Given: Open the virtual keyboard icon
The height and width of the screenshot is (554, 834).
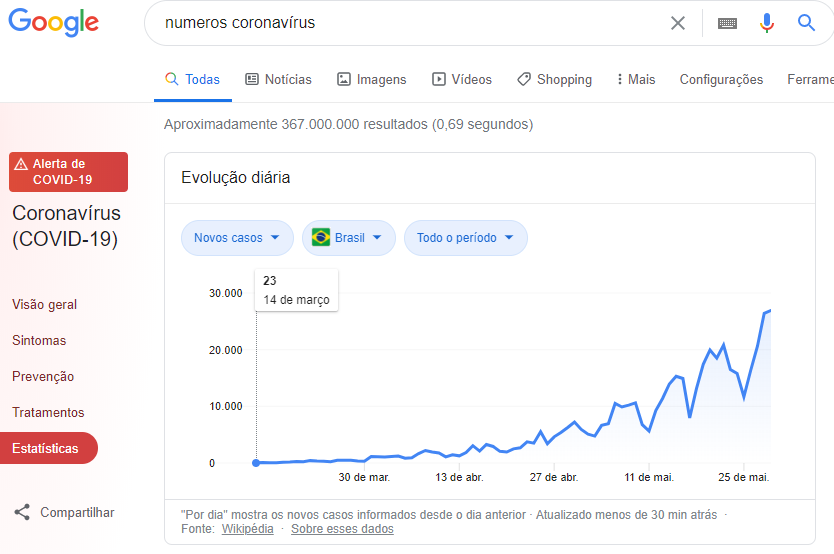Looking at the screenshot, I should pyautogui.click(x=727, y=23).
